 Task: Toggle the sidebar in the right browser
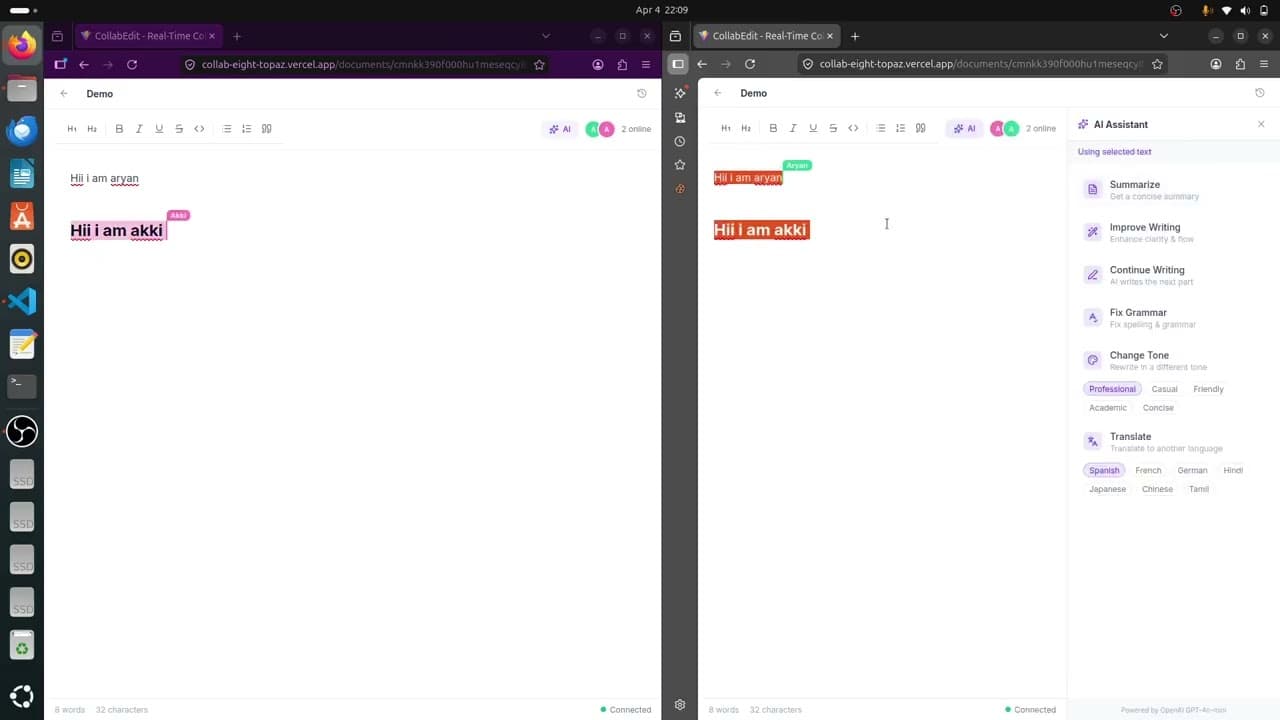pyautogui.click(x=678, y=64)
